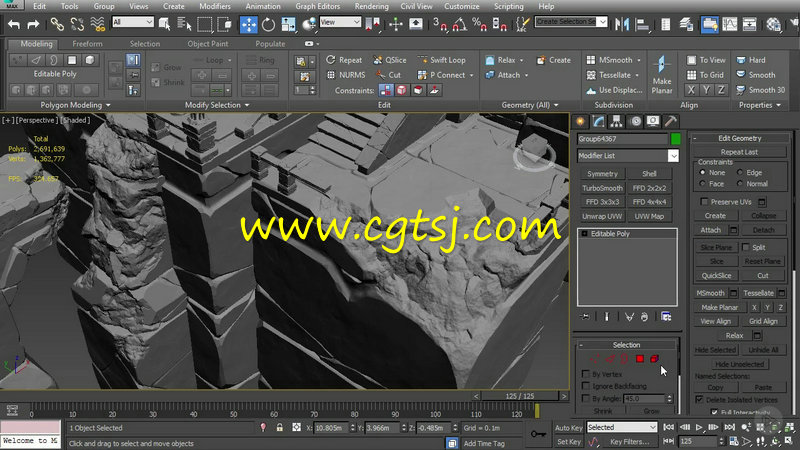
Task: Open the selection filter All dropdown
Action: (x=133, y=22)
